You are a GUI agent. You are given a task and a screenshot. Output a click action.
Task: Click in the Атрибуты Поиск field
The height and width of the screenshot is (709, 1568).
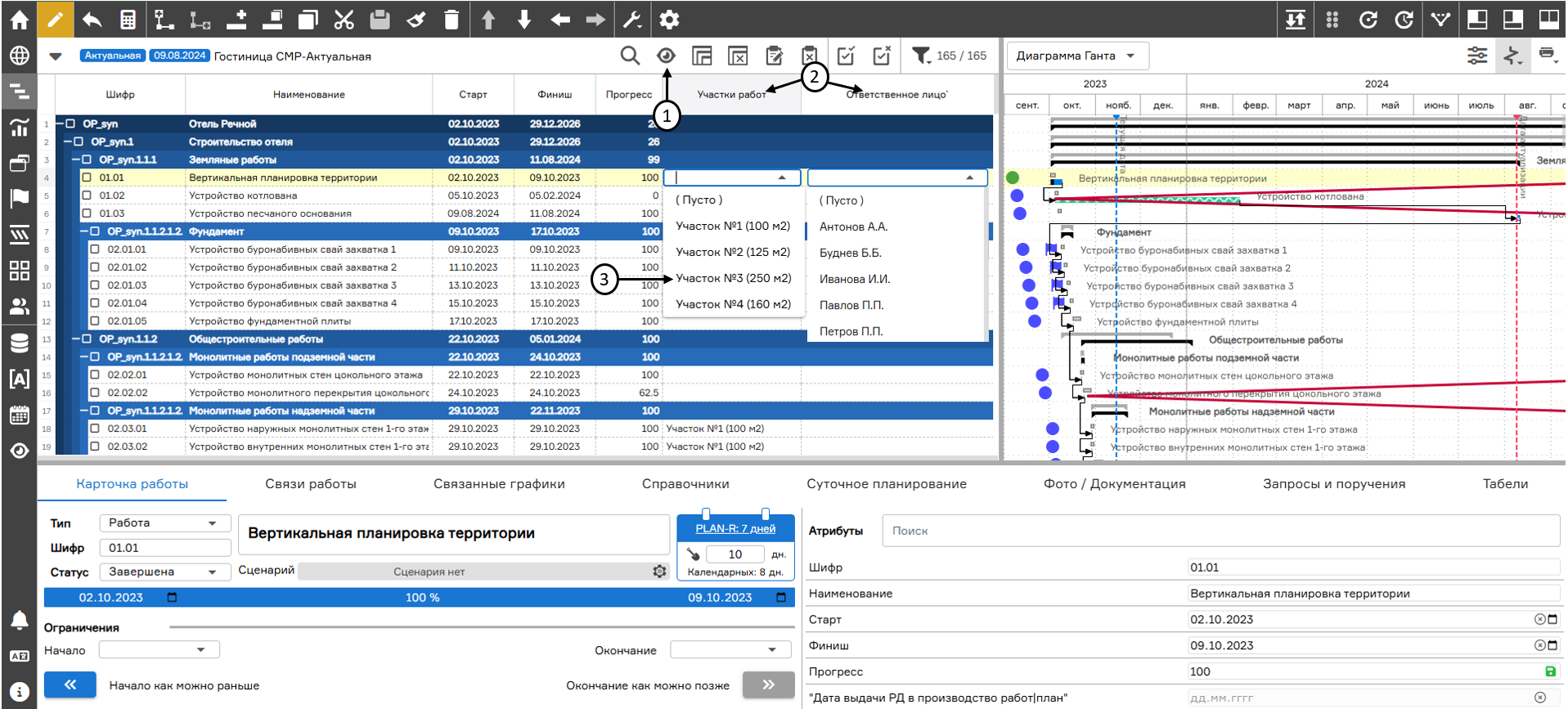click(x=1220, y=531)
